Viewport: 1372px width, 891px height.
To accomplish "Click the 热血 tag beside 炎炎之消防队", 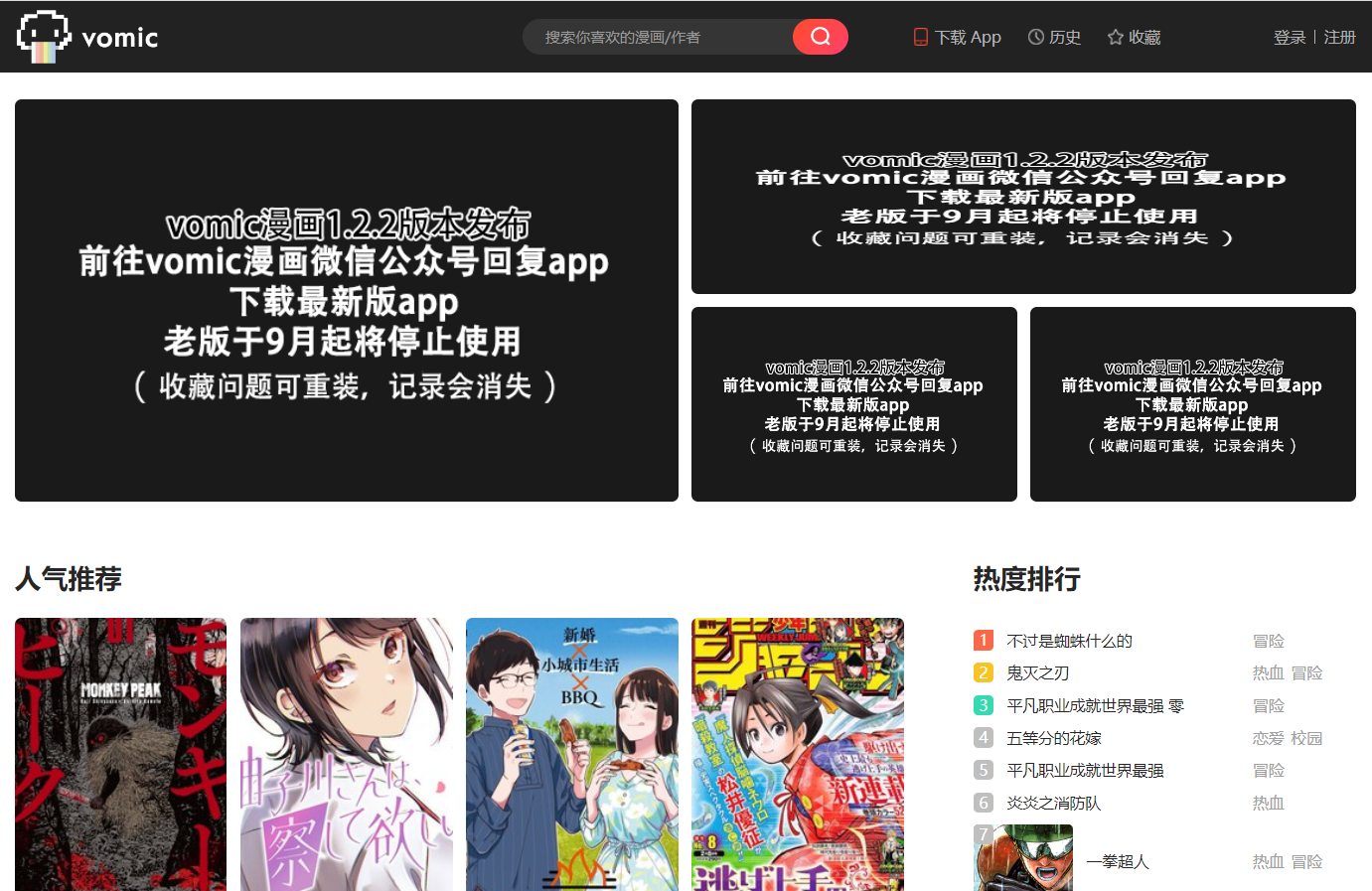I will coord(1268,803).
